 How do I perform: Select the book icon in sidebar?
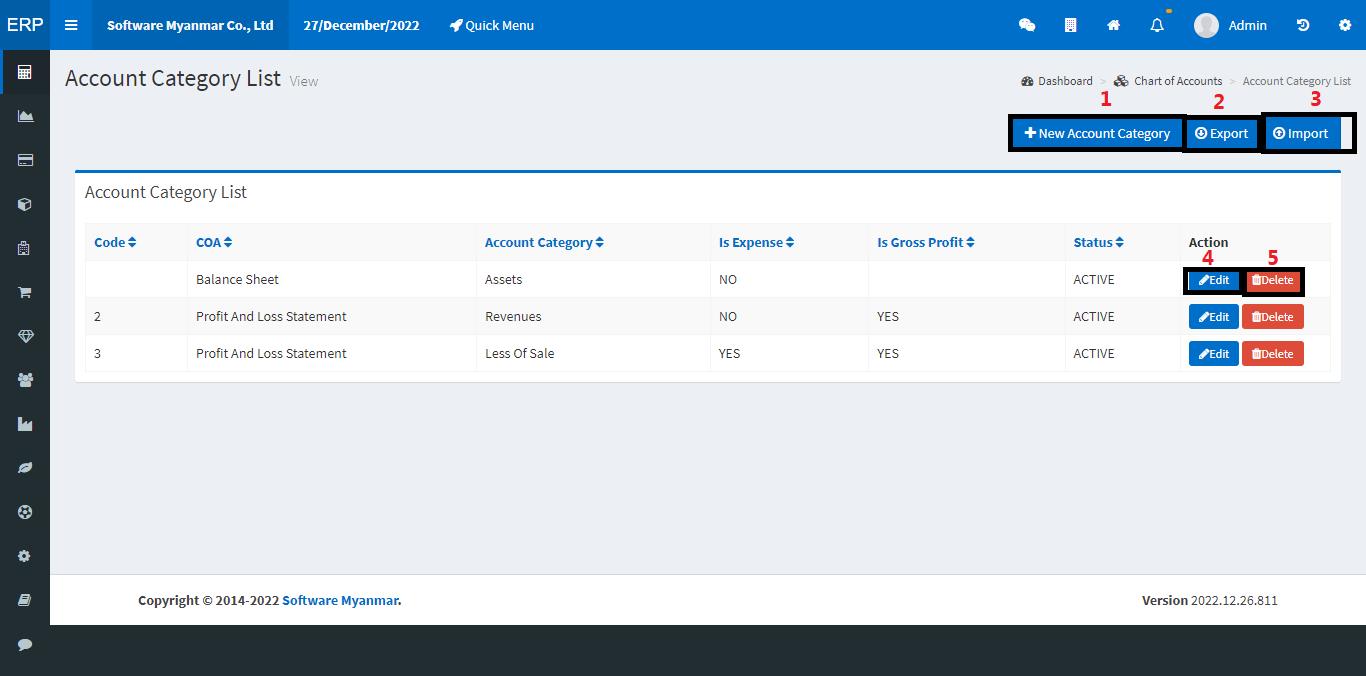tap(25, 600)
